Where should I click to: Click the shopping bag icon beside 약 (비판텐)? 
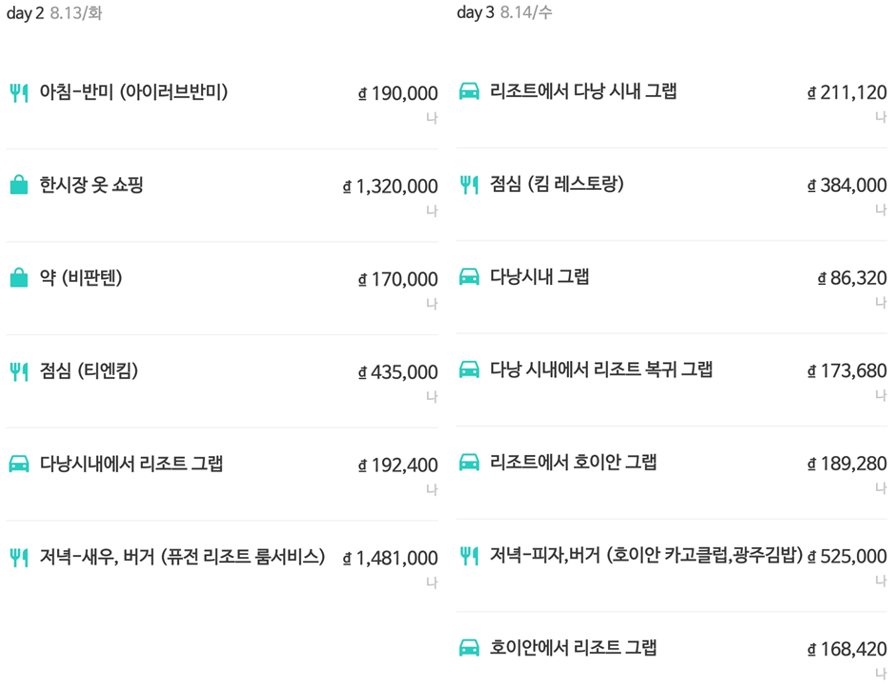point(18,279)
